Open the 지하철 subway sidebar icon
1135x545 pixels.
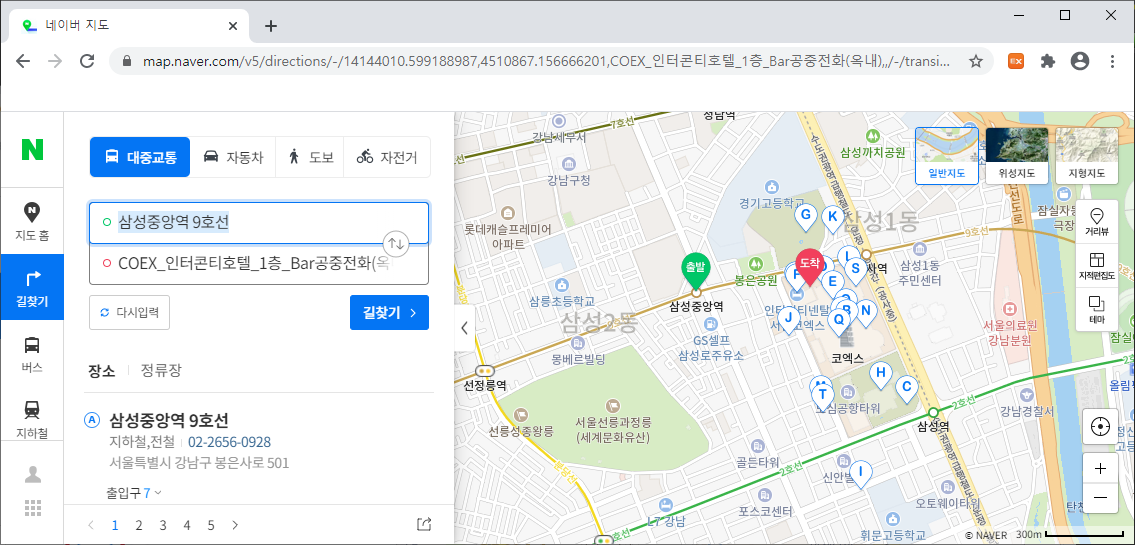[32, 419]
